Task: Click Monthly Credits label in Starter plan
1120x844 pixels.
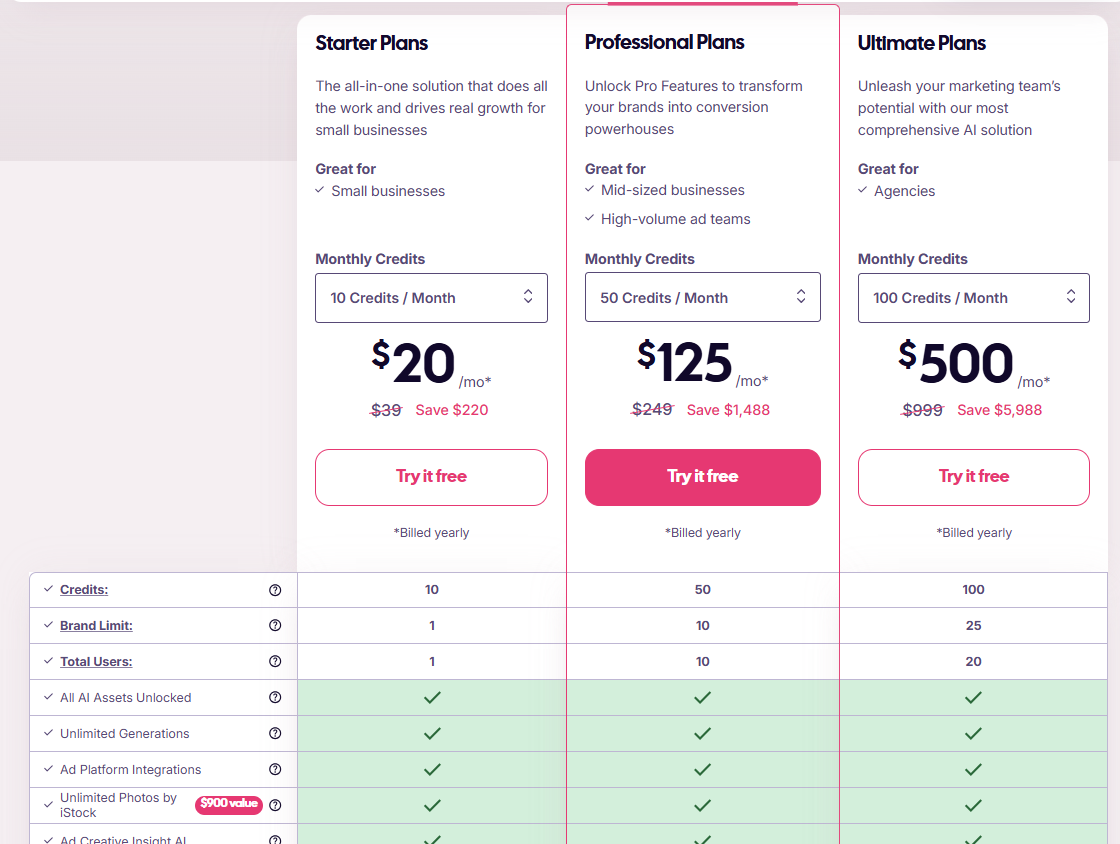Action: 370,259
